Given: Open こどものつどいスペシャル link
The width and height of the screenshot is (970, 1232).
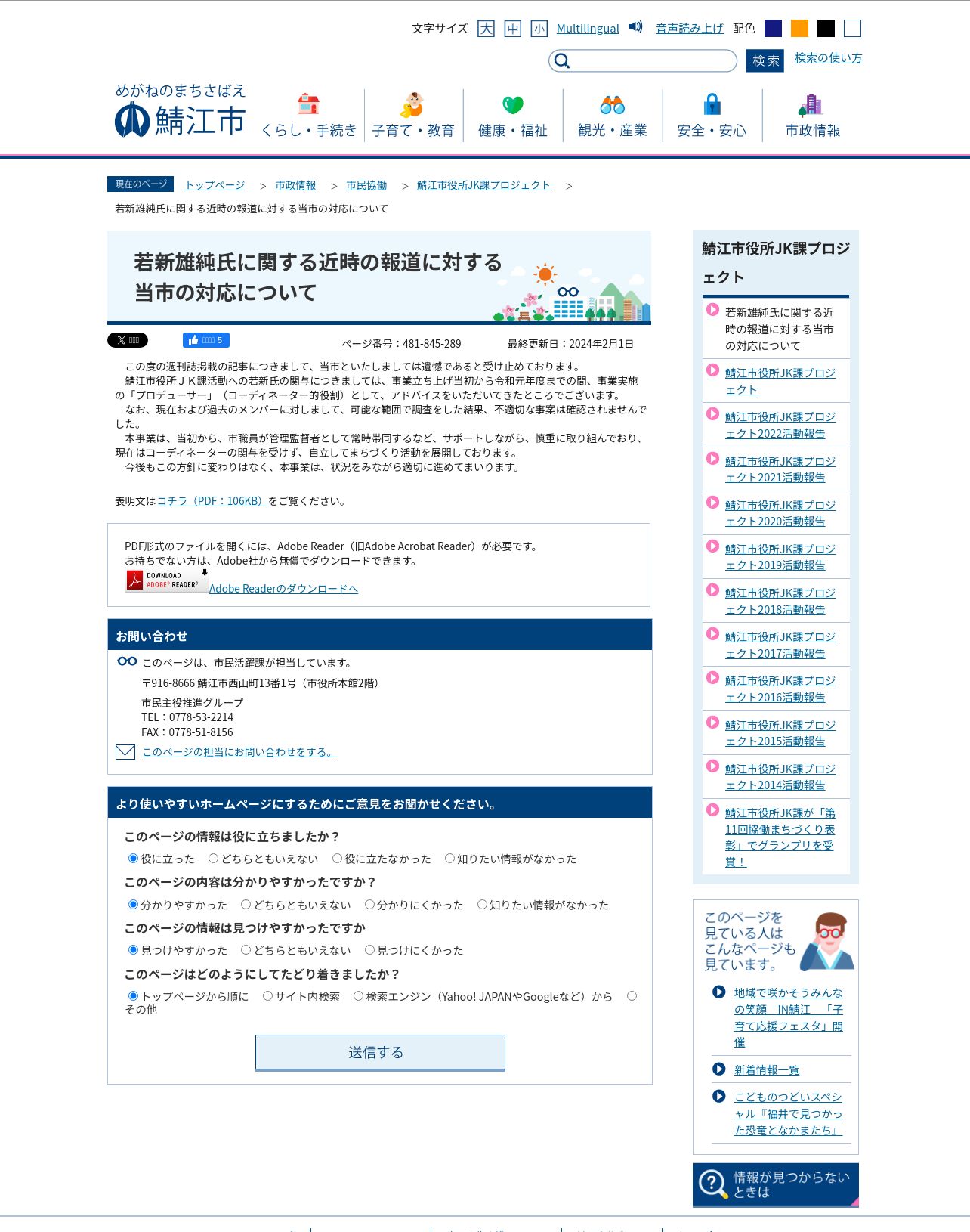Looking at the screenshot, I should (x=788, y=1113).
